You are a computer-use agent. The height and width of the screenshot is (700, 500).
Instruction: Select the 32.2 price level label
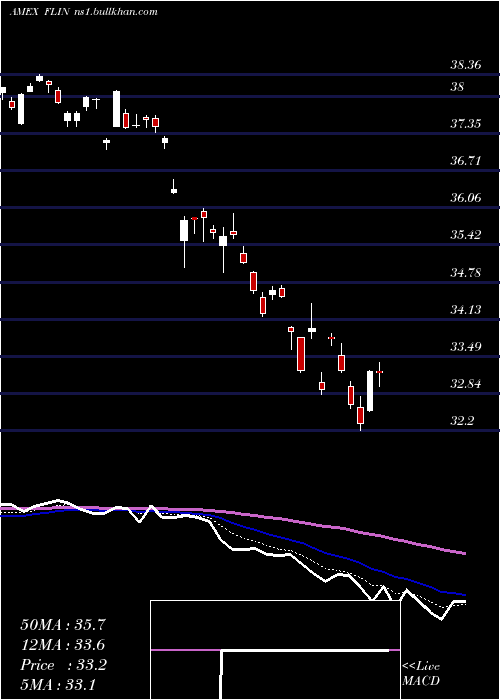coord(462,421)
